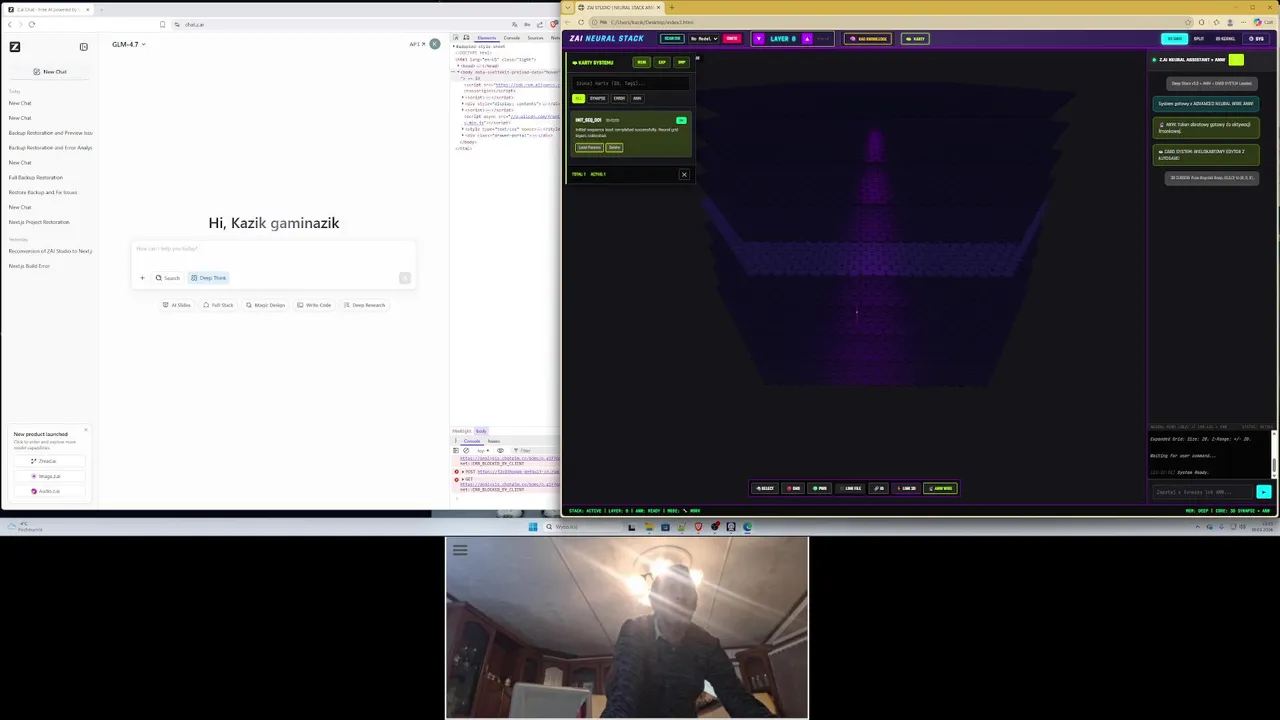Click the layer down arrow button
Viewport: 1280px width, 720px height.
[759, 39]
